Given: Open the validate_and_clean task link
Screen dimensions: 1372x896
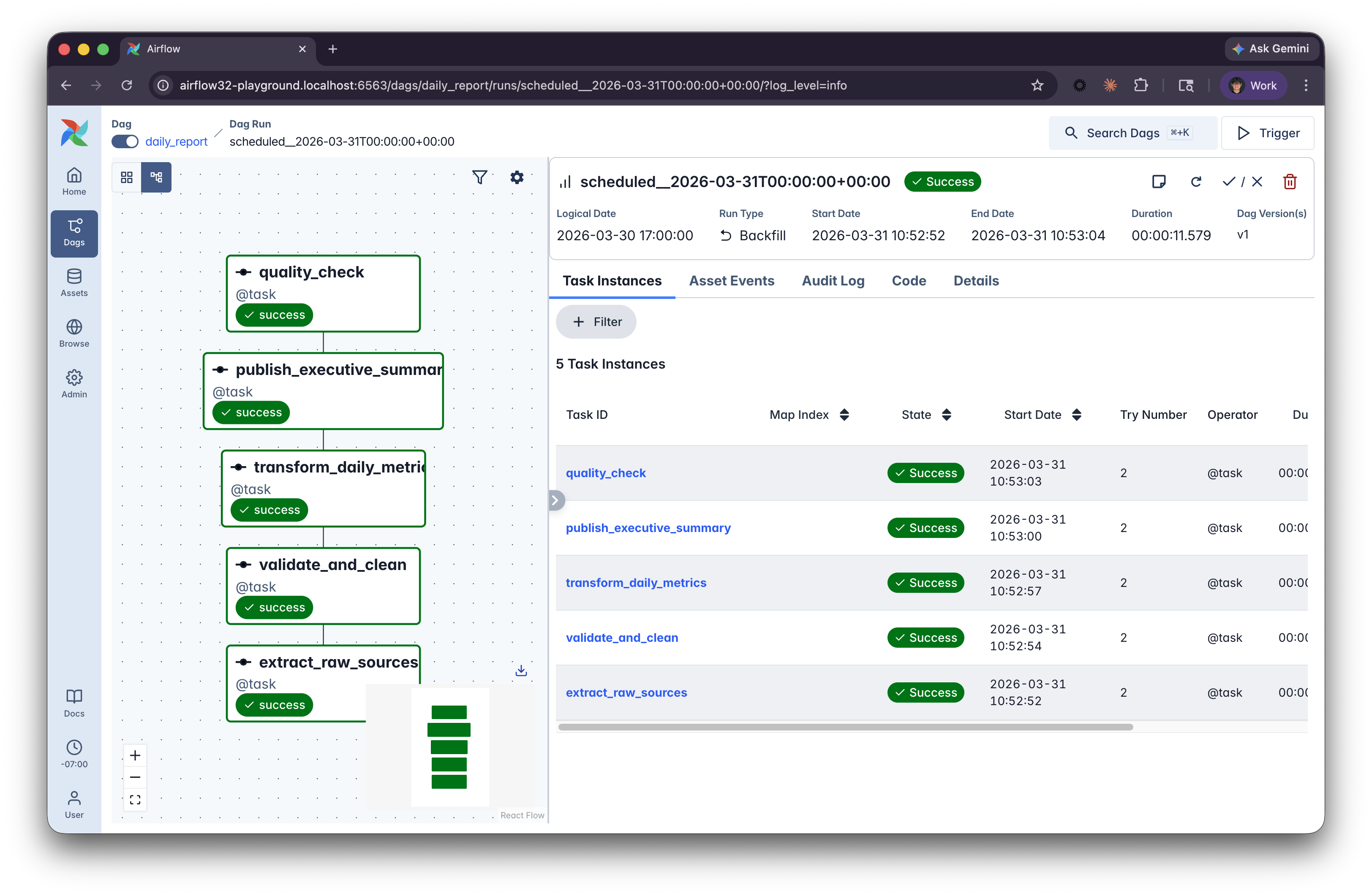Looking at the screenshot, I should (x=622, y=638).
